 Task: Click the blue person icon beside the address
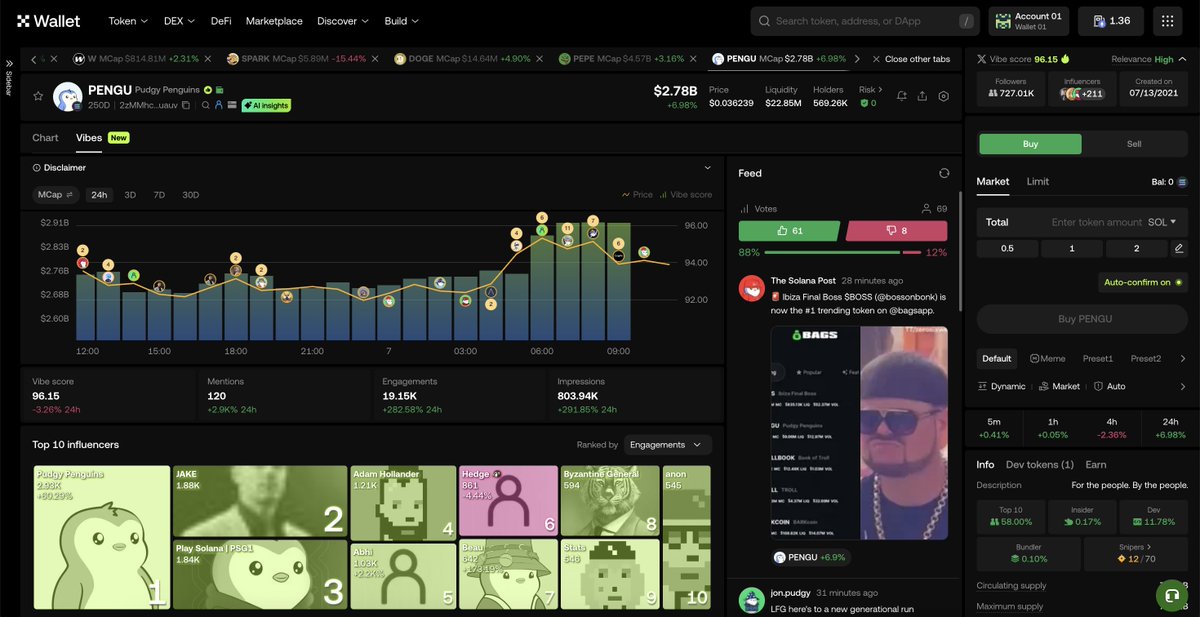tap(219, 104)
